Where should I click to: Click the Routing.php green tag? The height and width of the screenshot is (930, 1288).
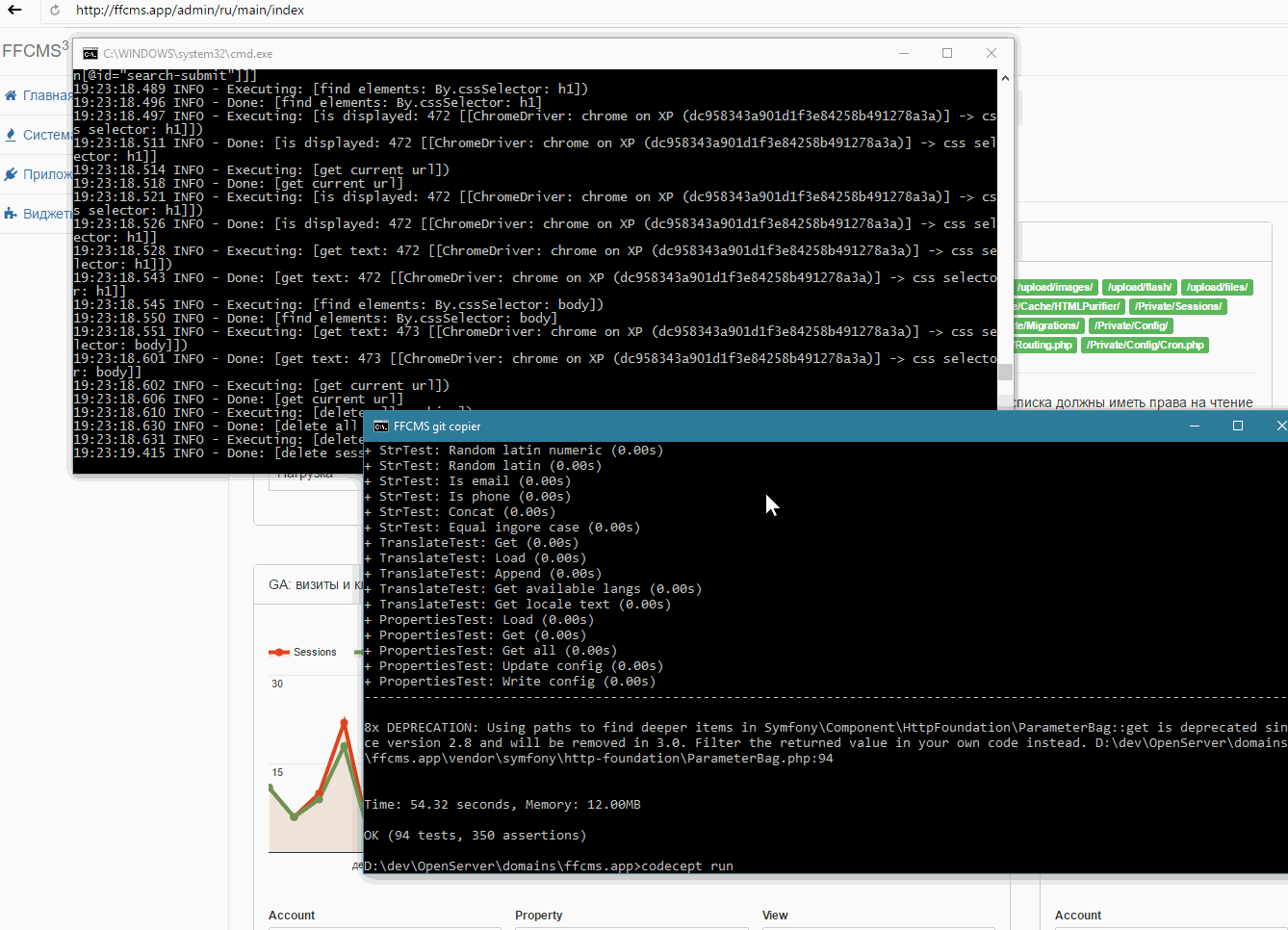(1044, 345)
